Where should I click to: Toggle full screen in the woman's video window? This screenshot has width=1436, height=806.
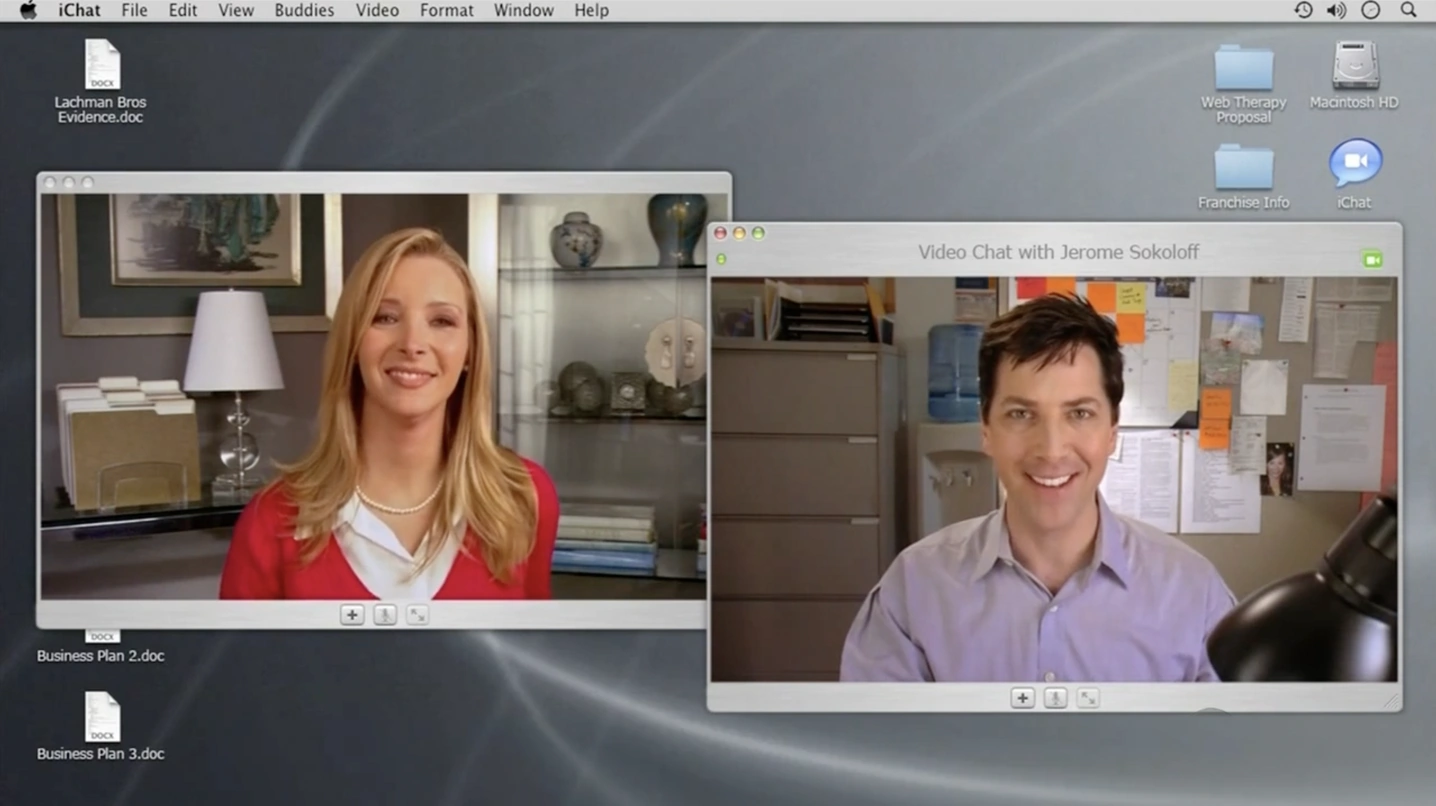(x=418, y=615)
